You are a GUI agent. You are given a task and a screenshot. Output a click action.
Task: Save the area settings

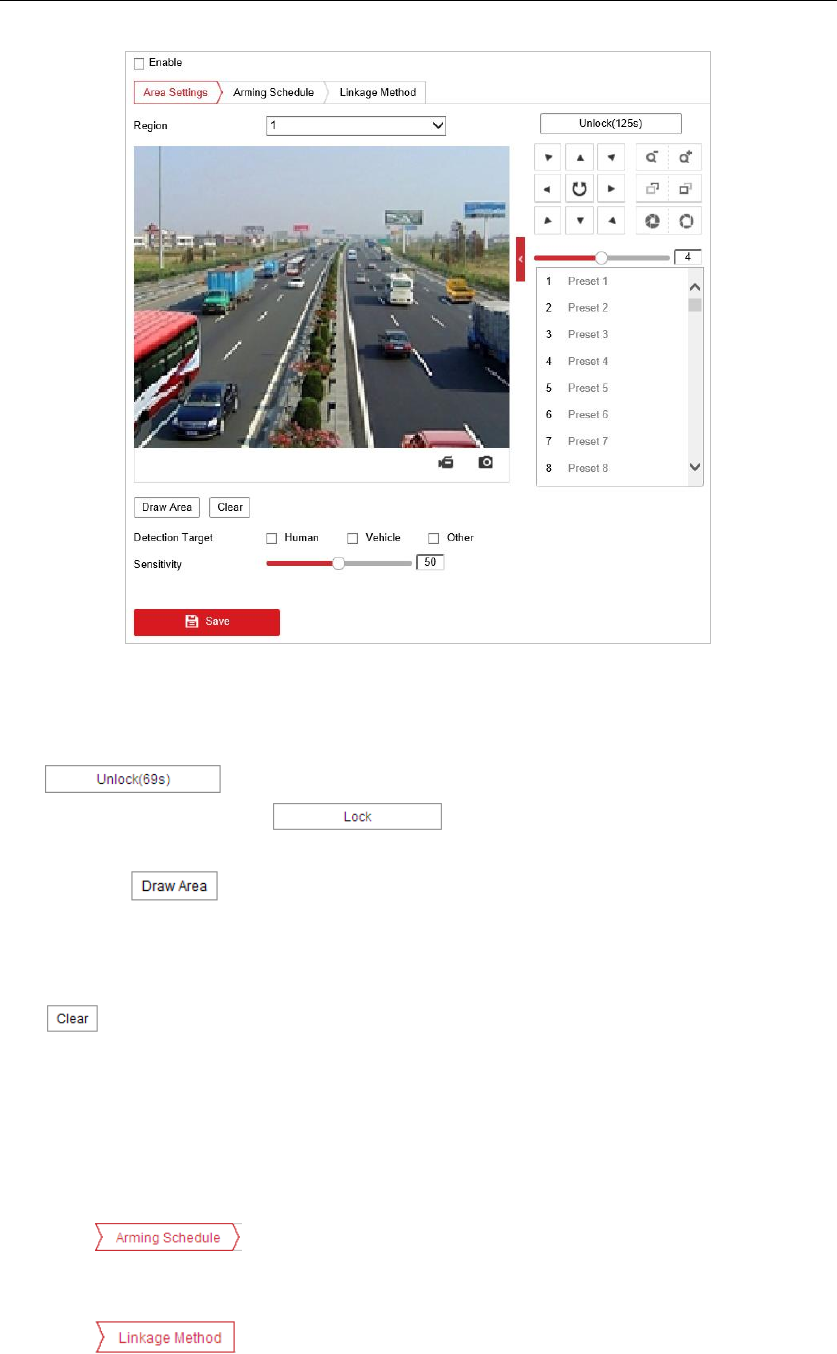[x=207, y=622]
